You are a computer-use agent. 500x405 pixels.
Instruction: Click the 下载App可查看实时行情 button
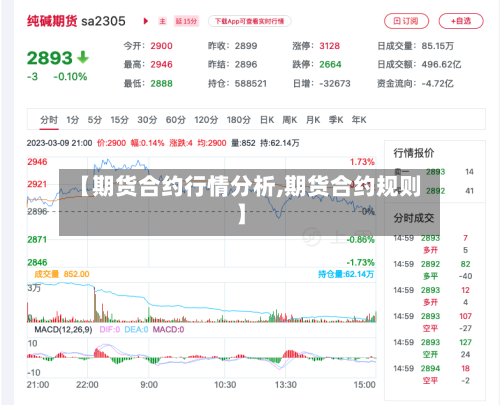coord(250,21)
